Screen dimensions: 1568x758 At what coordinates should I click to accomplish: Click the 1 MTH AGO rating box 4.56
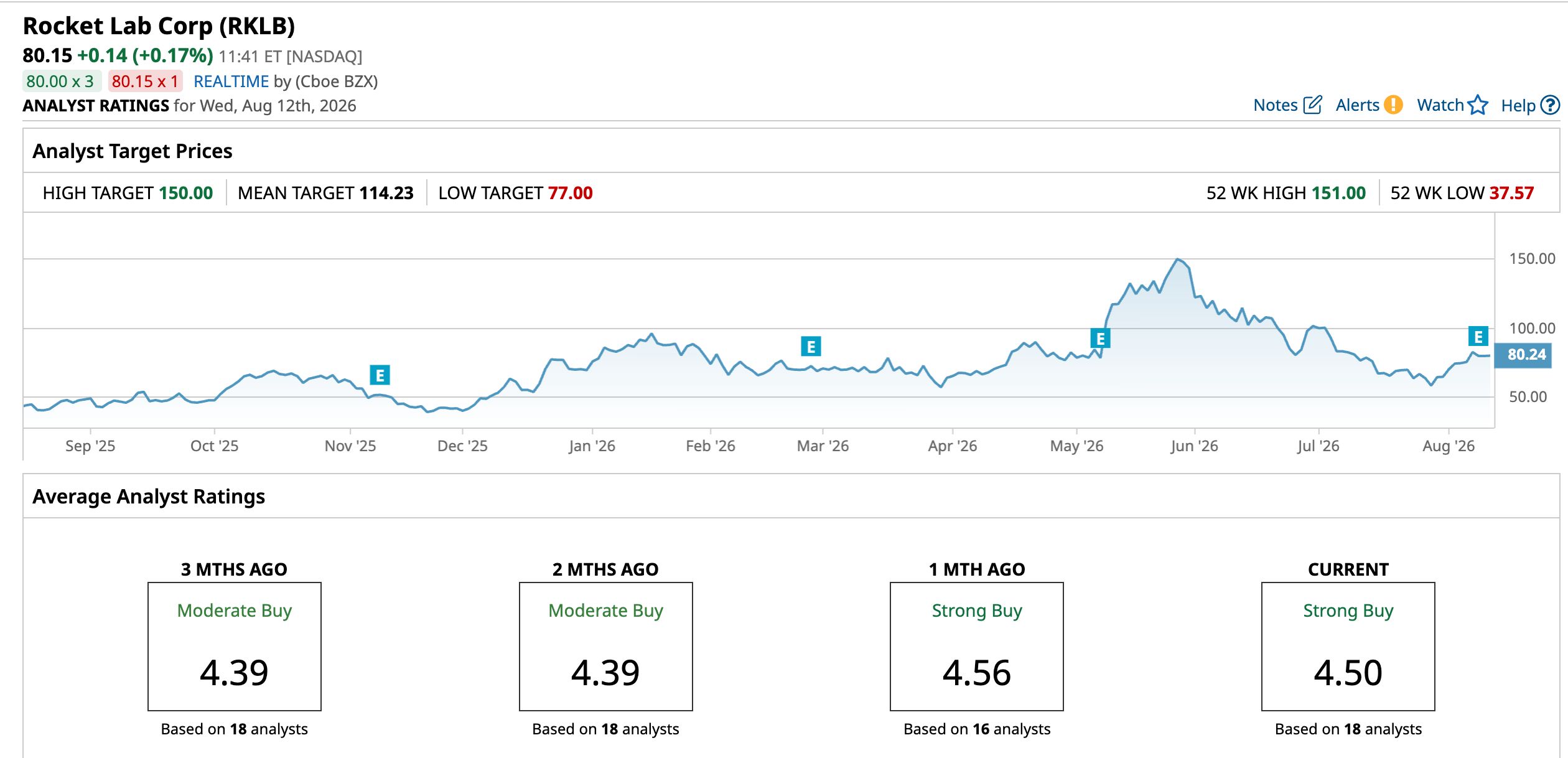click(977, 647)
